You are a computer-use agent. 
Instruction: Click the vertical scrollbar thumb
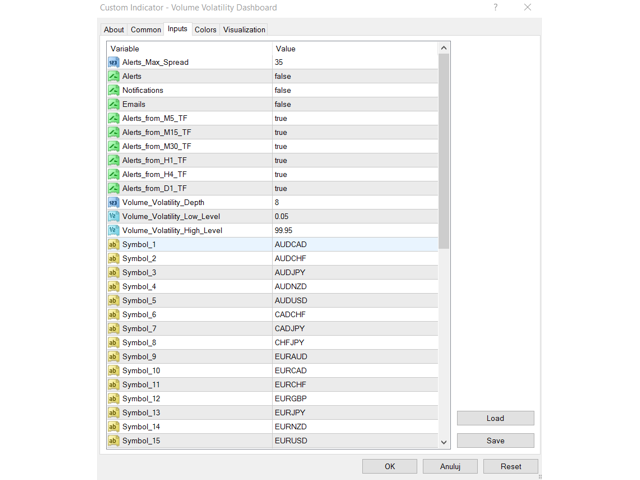point(444,151)
